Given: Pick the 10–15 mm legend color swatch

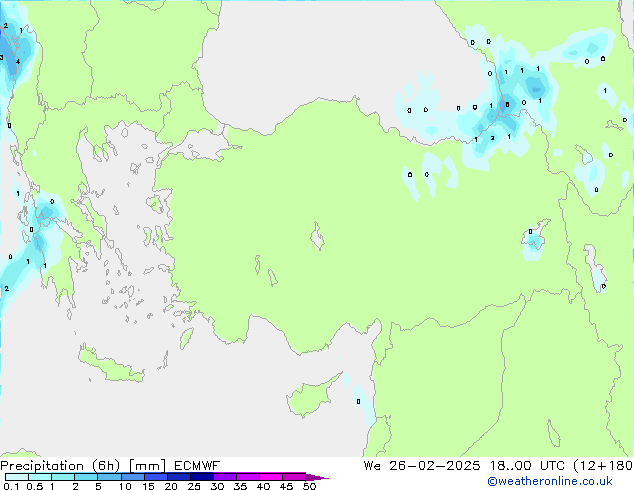Looking at the screenshot, I should (x=133, y=477).
